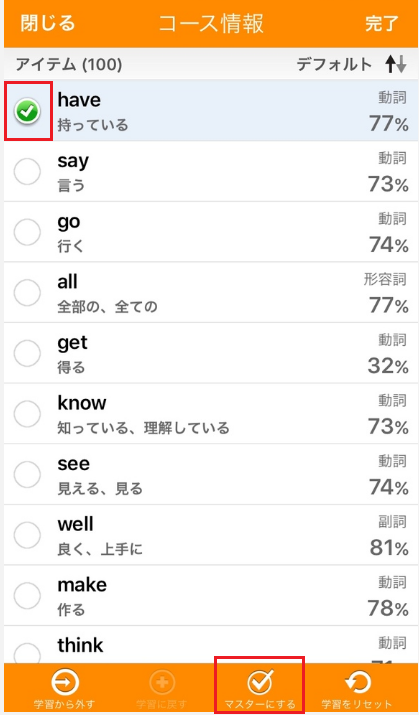Tap 閉じる in the header
The width and height of the screenshot is (419, 715).
pos(47,23)
